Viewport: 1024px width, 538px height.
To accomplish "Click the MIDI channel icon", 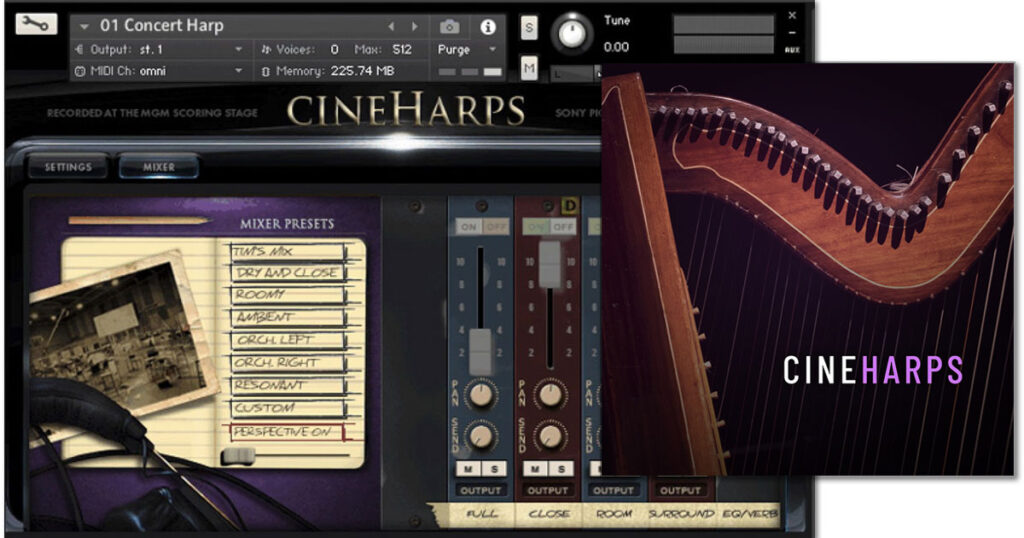I will 80,71.
